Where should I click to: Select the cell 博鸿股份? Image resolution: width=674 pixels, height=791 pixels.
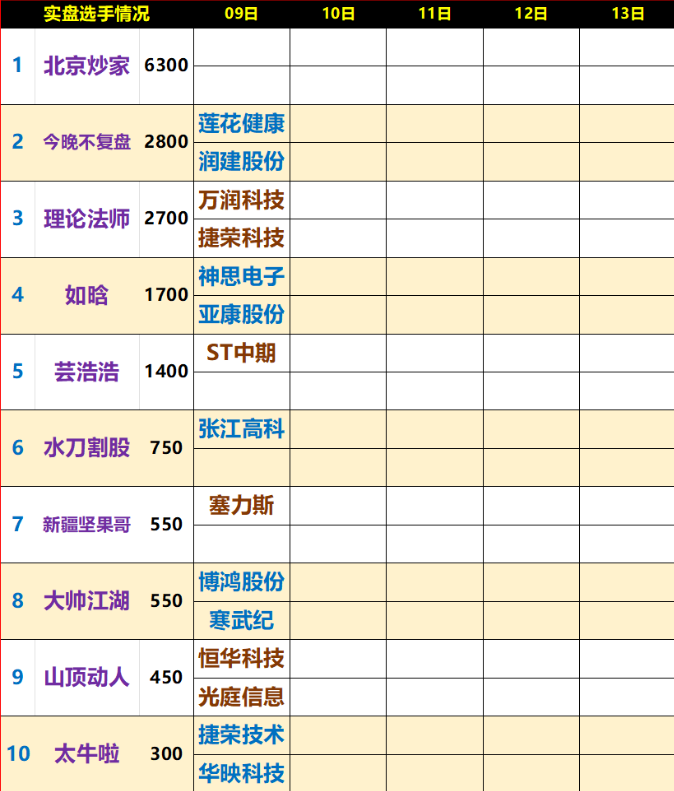(241, 582)
